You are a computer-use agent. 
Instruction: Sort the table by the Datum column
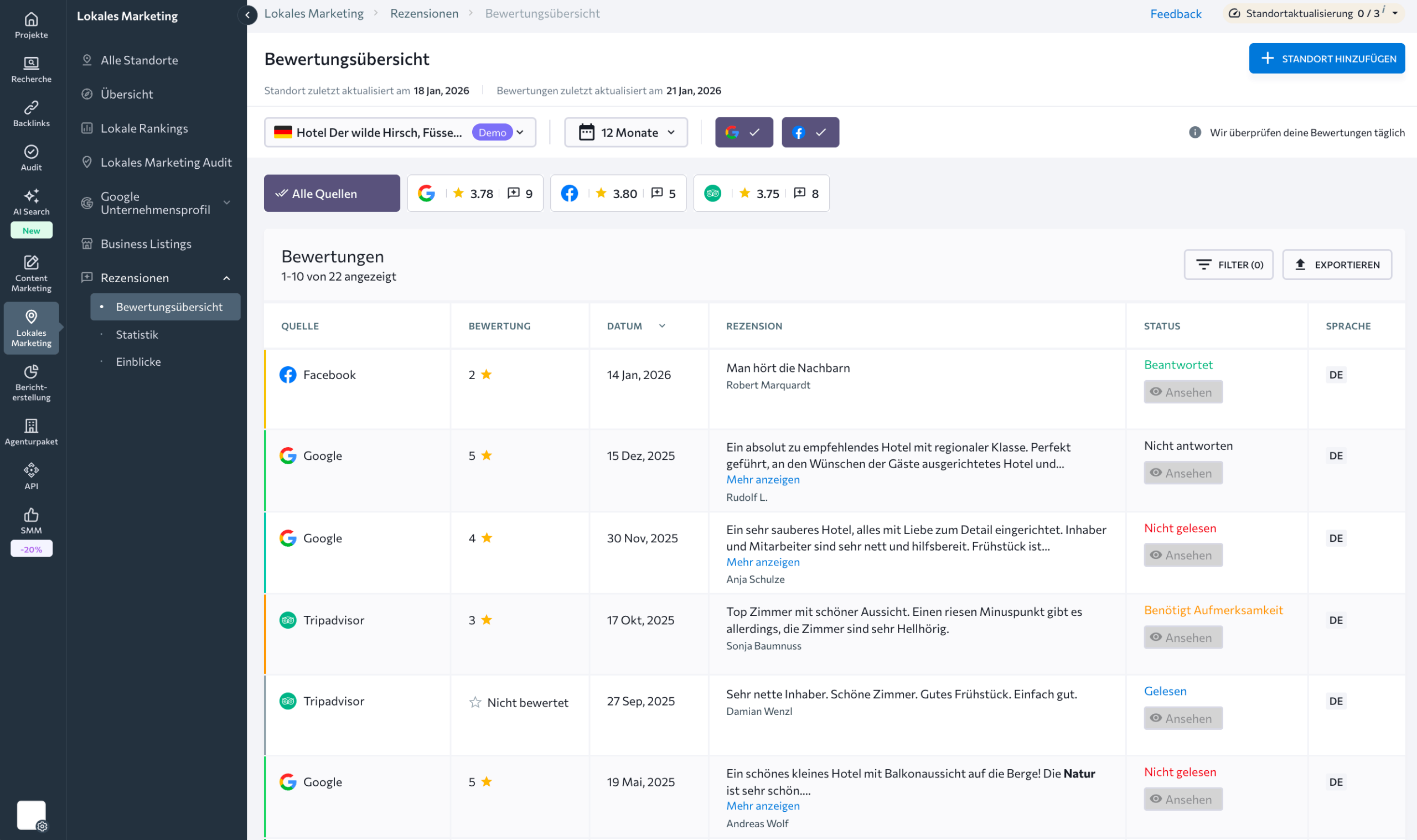635,325
